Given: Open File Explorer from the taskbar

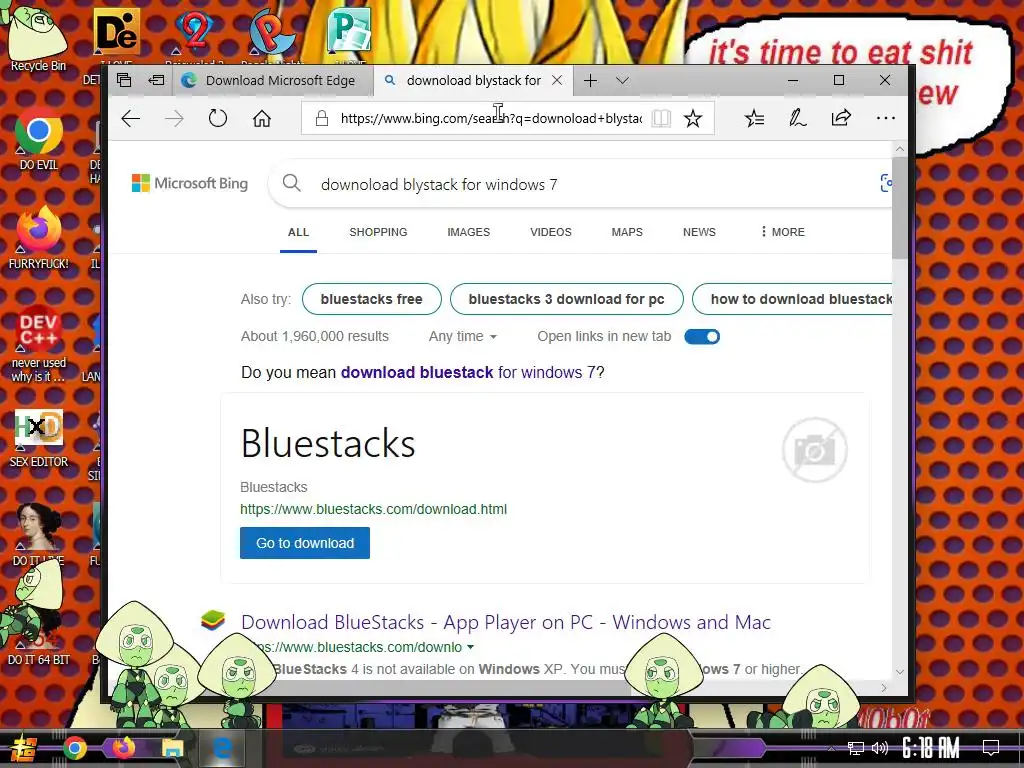Looking at the screenshot, I should 172,748.
